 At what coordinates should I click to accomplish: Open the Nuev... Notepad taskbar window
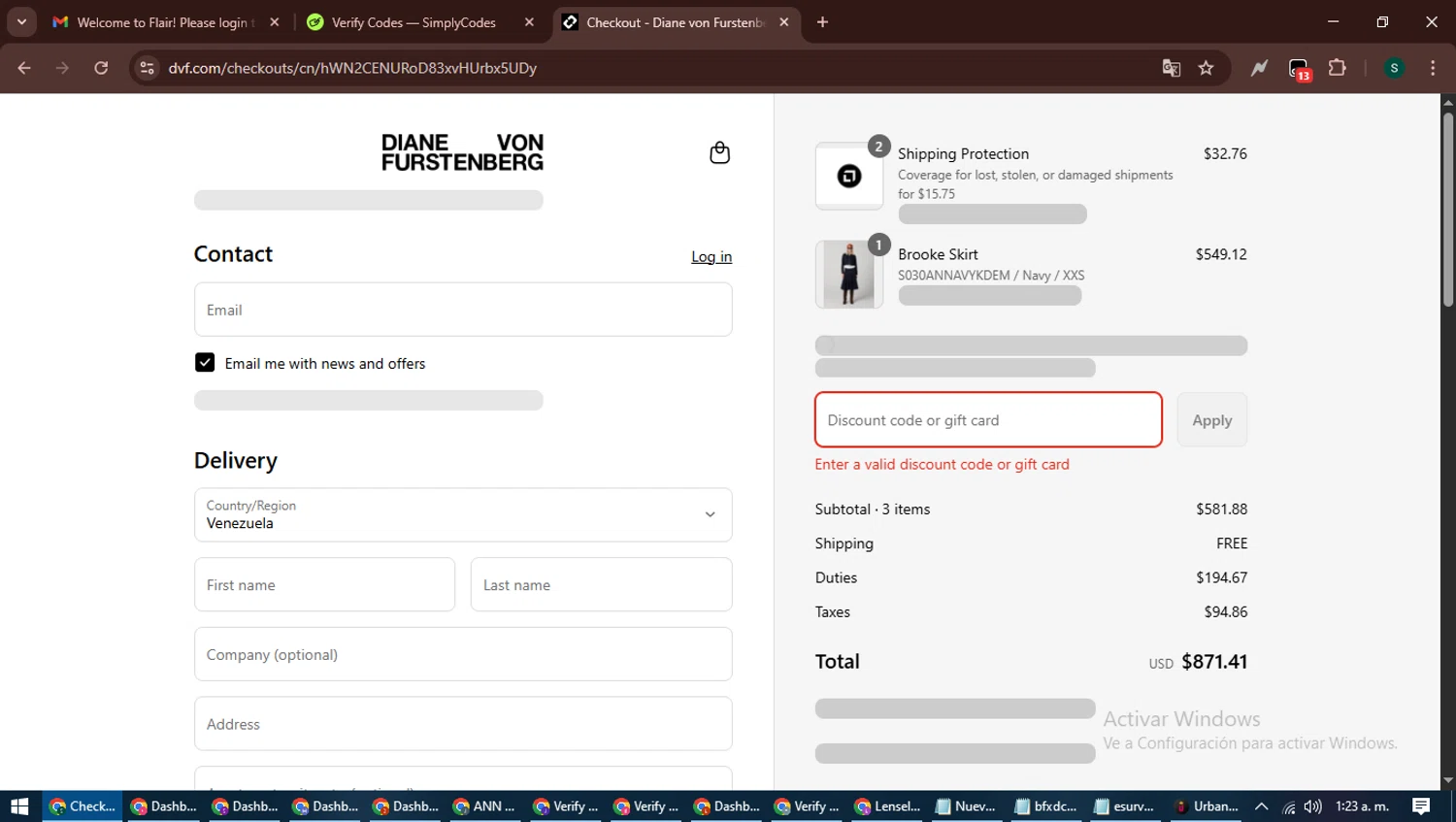pos(966,806)
